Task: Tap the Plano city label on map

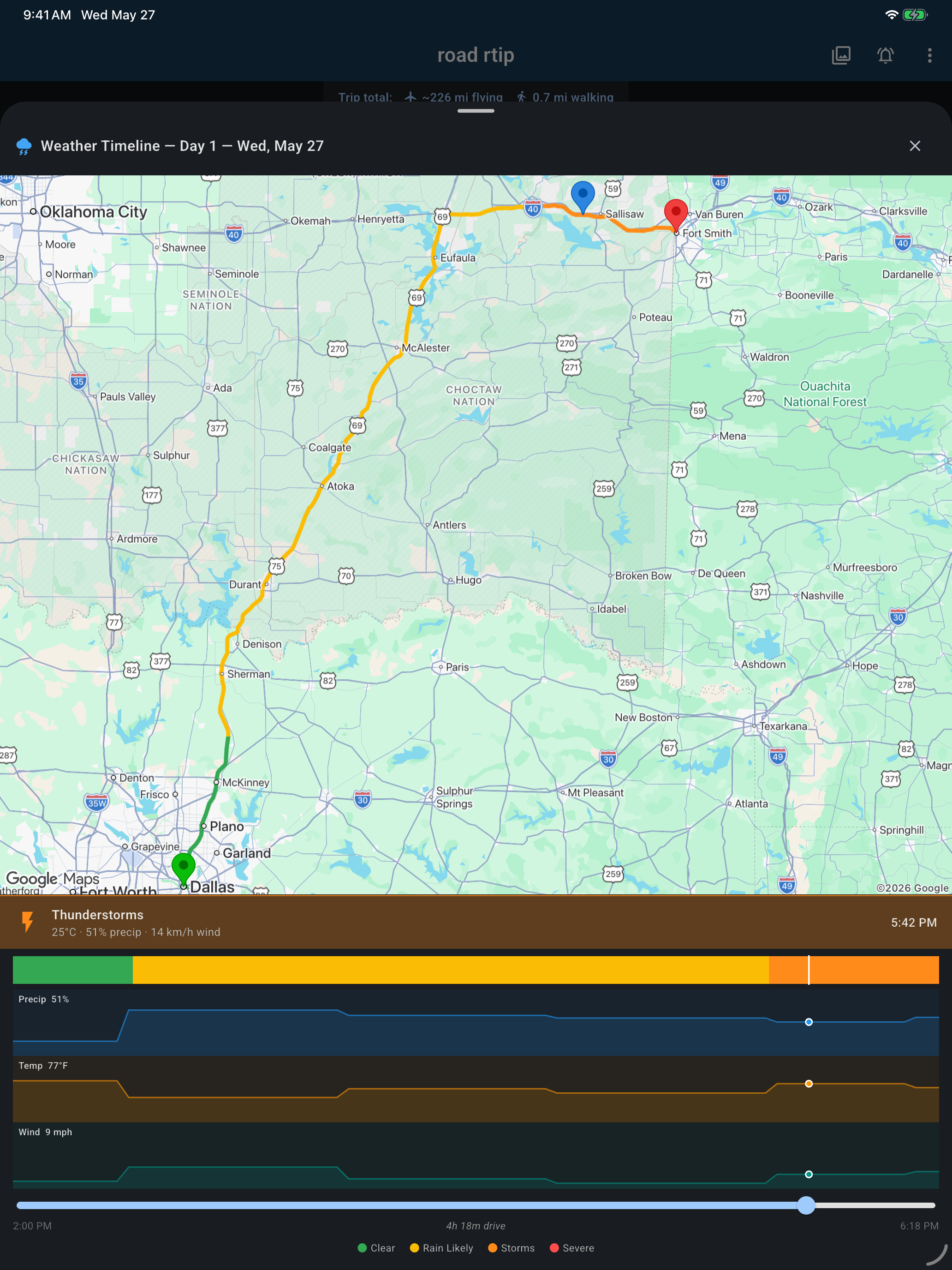Action: pyautogui.click(x=226, y=826)
